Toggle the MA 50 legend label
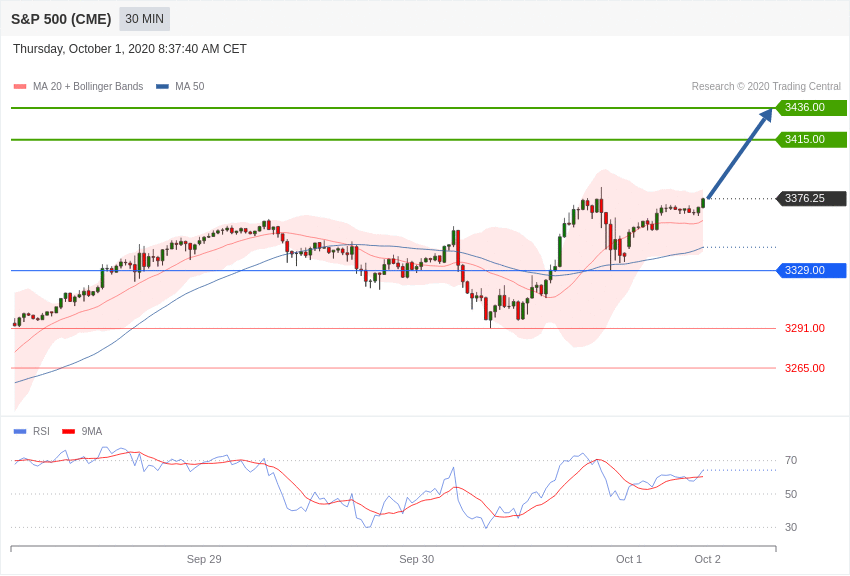 [190, 87]
